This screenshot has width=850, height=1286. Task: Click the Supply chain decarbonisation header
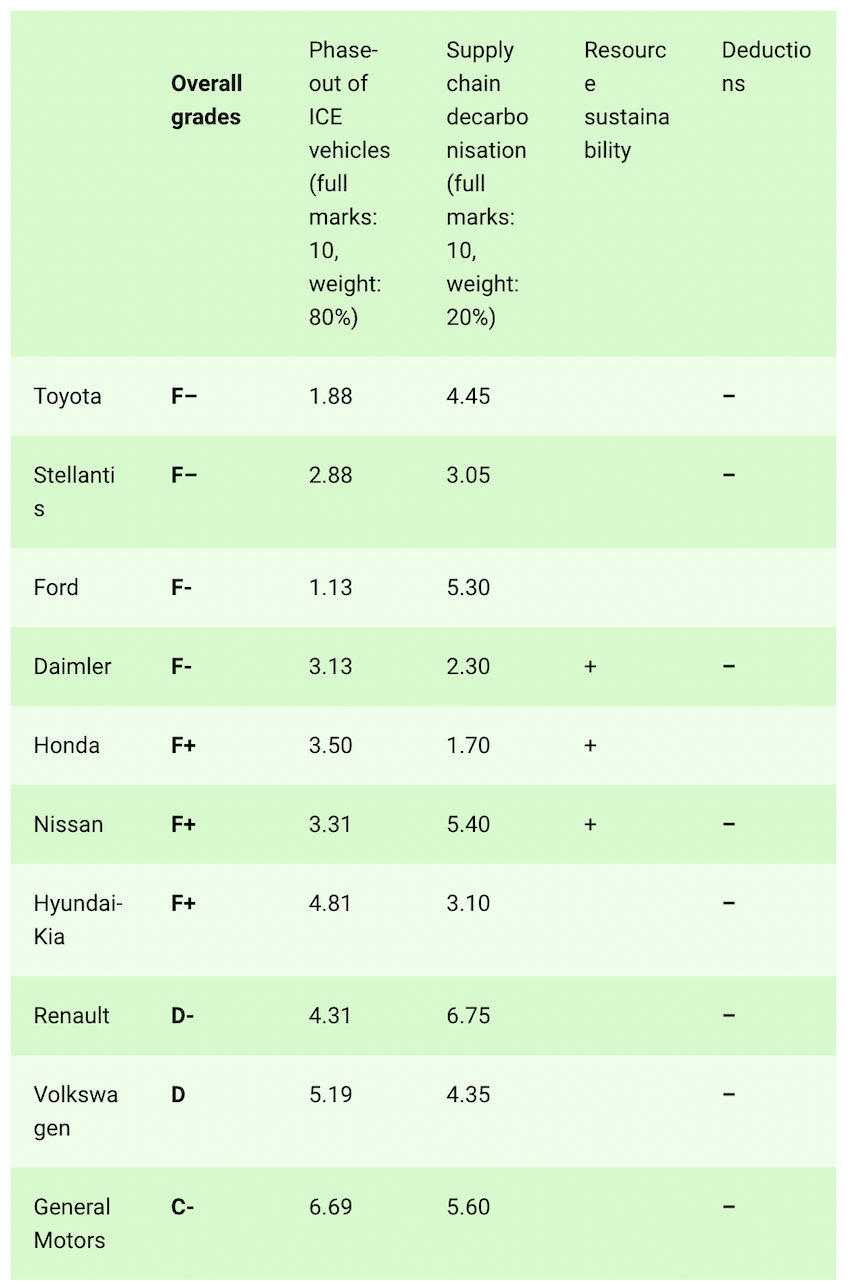(x=486, y=183)
